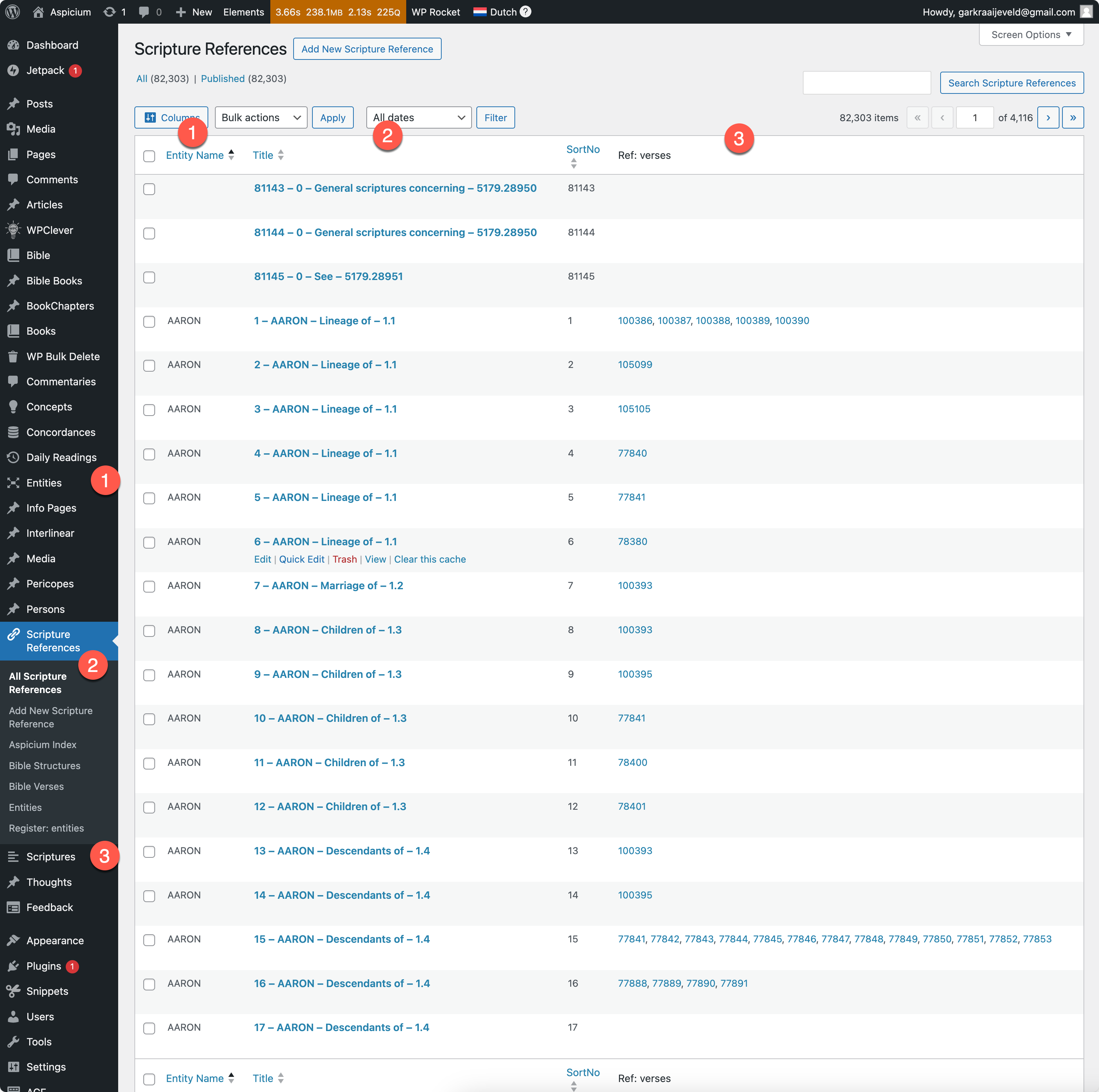Open Aspicium Index submenu item

pyautogui.click(x=43, y=744)
